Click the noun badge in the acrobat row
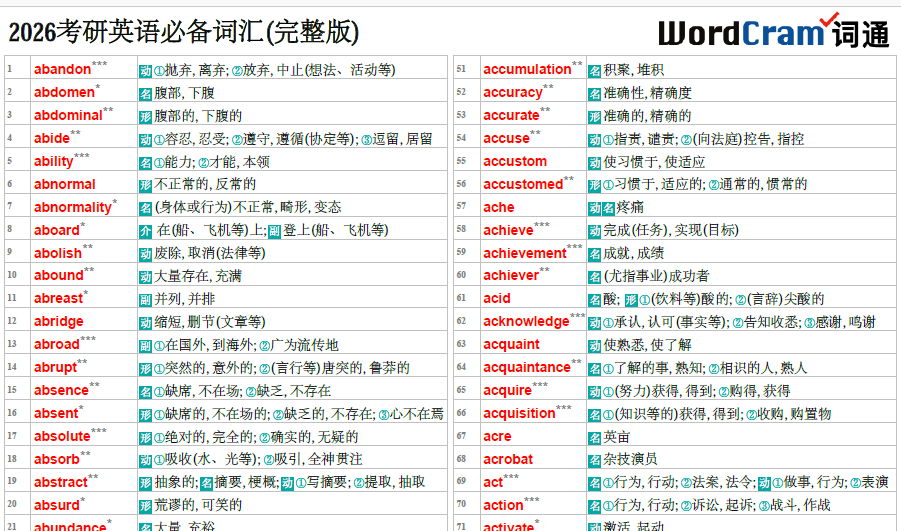 click(594, 459)
